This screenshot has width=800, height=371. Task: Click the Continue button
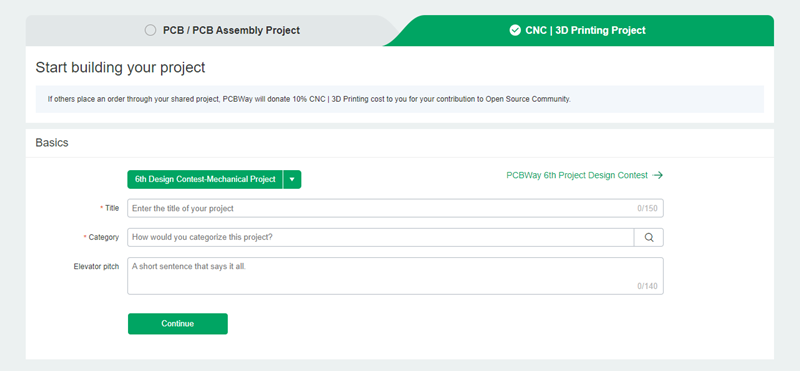tap(178, 324)
